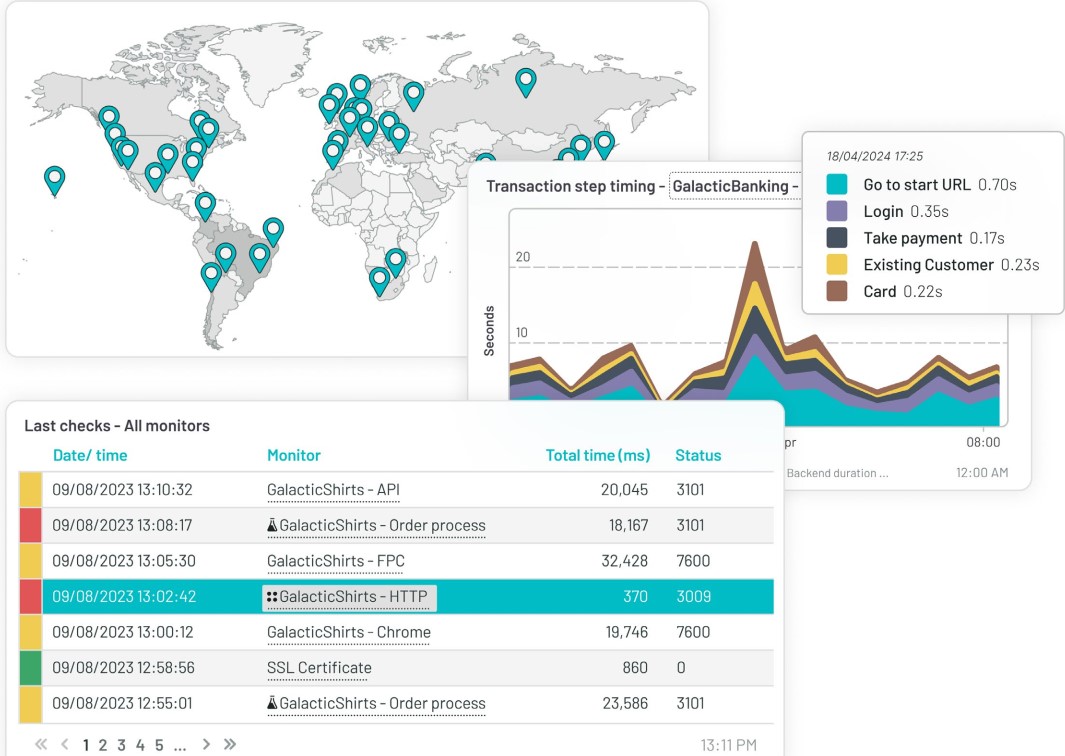The height and width of the screenshot is (756, 1065).
Task: Open the GalacticBanking monitor dropdown
Action: pyautogui.click(x=735, y=186)
